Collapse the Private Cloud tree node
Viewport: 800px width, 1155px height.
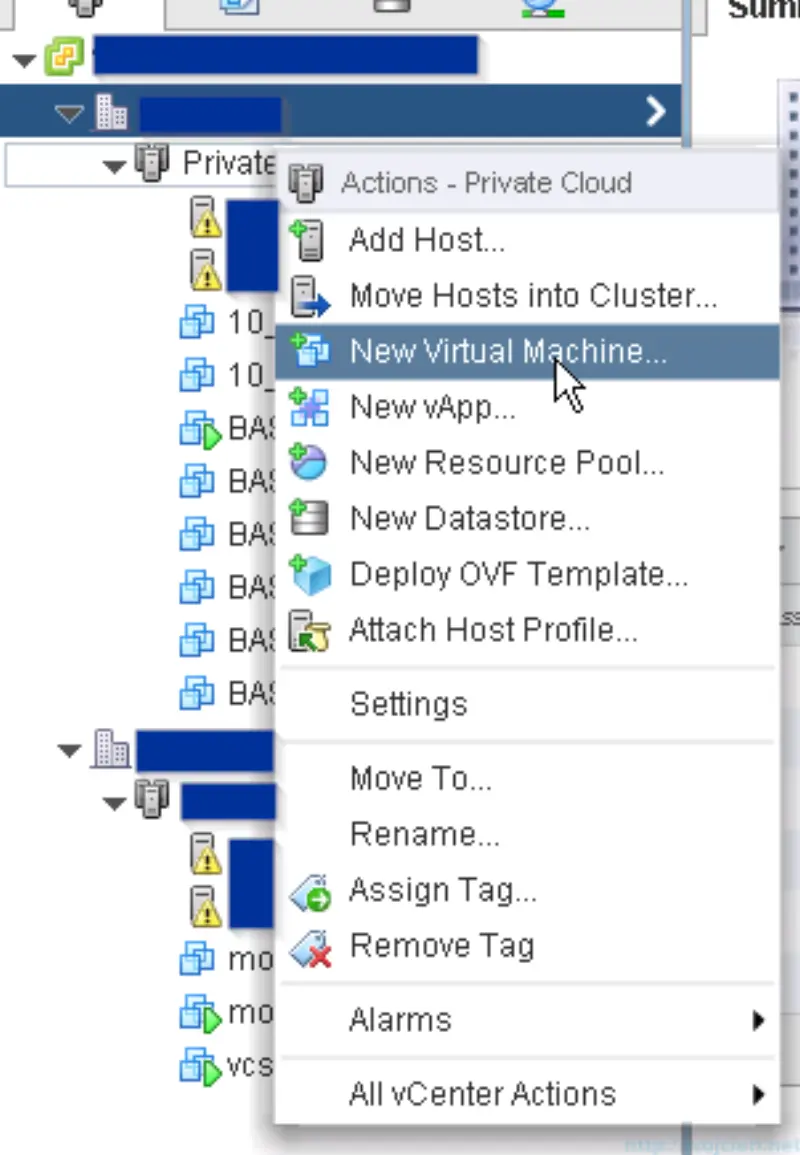click(x=113, y=163)
